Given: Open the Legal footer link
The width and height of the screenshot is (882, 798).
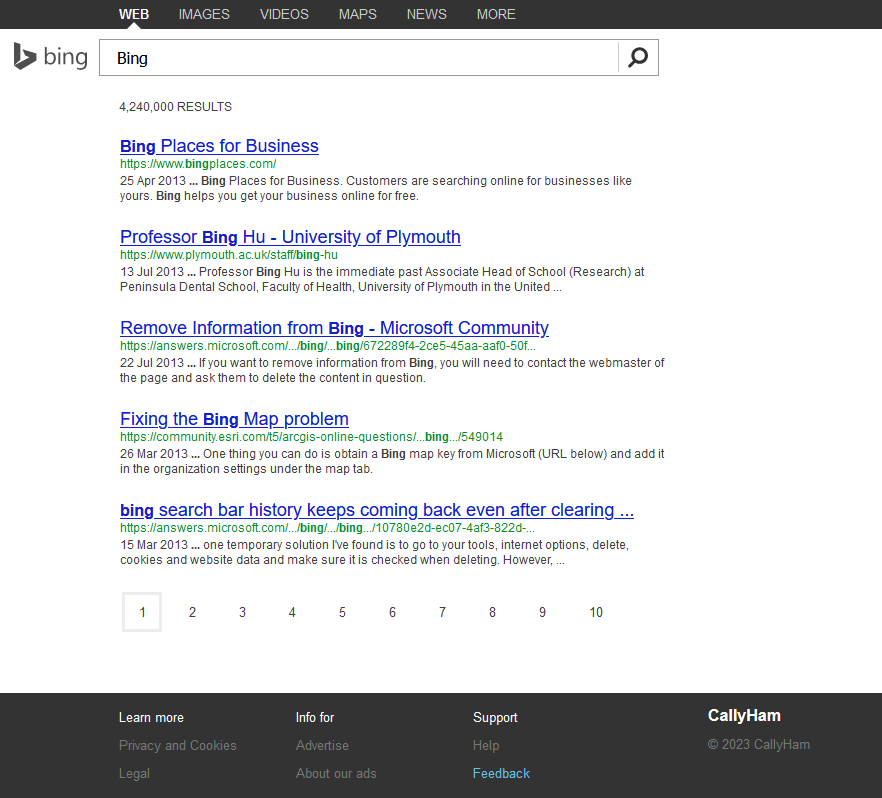Looking at the screenshot, I should (x=134, y=773).
